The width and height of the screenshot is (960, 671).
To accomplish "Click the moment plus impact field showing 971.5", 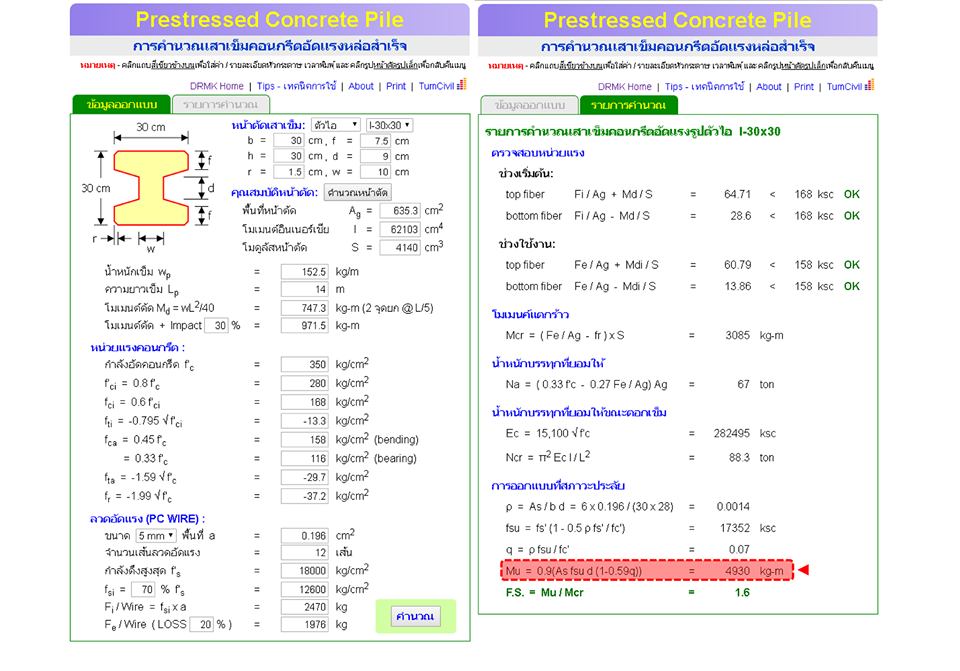I will pos(304,326).
